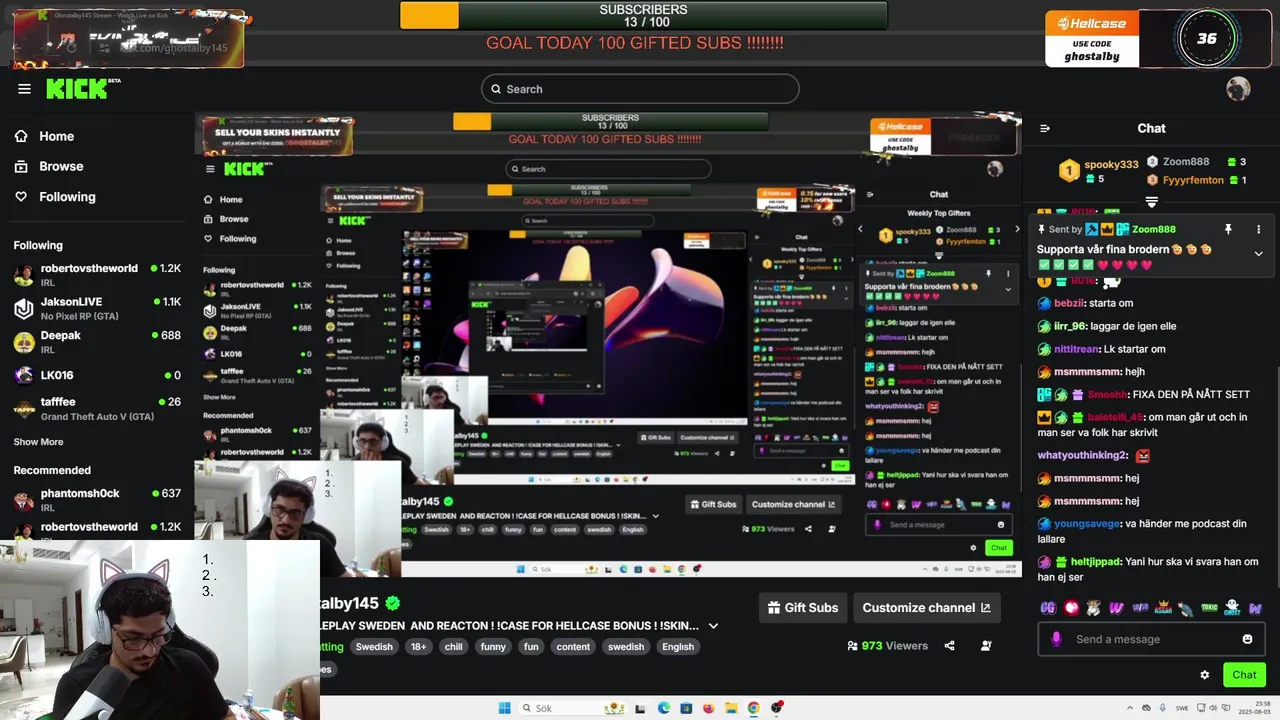1280x720 pixels.
Task: Unpin the pinned Zoom888 message
Action: pyautogui.click(x=1228, y=229)
